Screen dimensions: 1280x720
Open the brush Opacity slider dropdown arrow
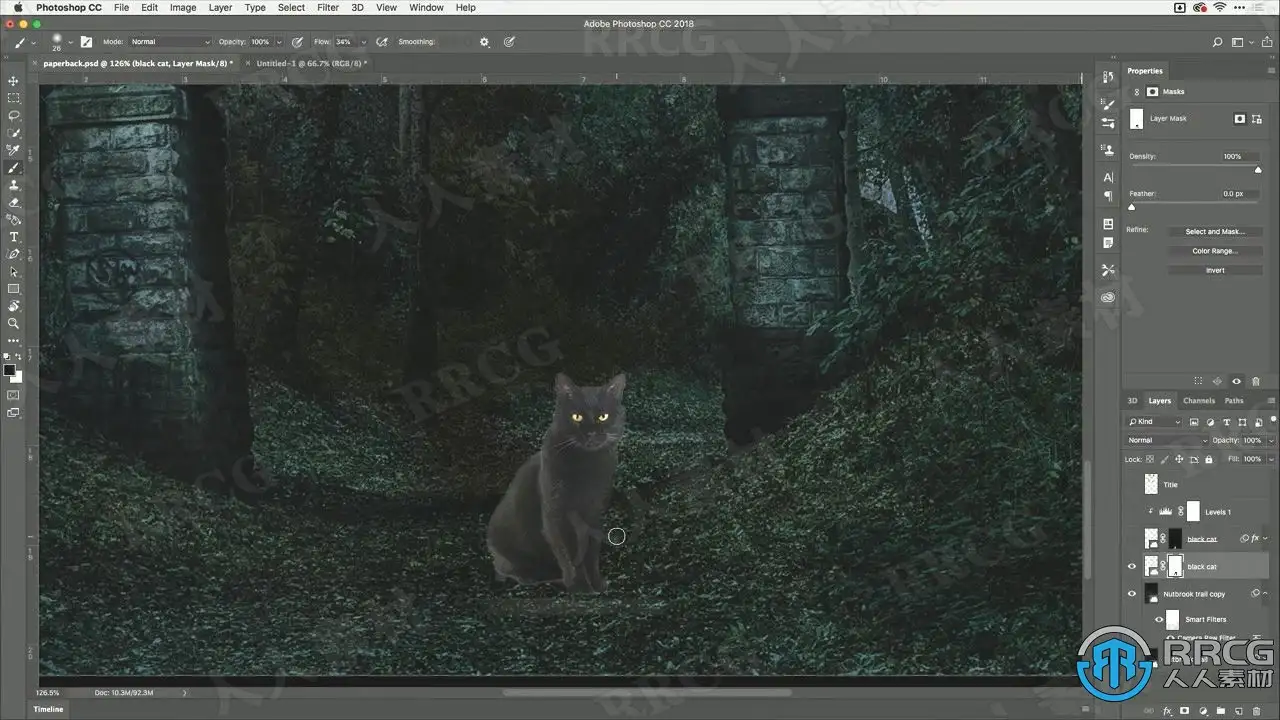point(278,42)
